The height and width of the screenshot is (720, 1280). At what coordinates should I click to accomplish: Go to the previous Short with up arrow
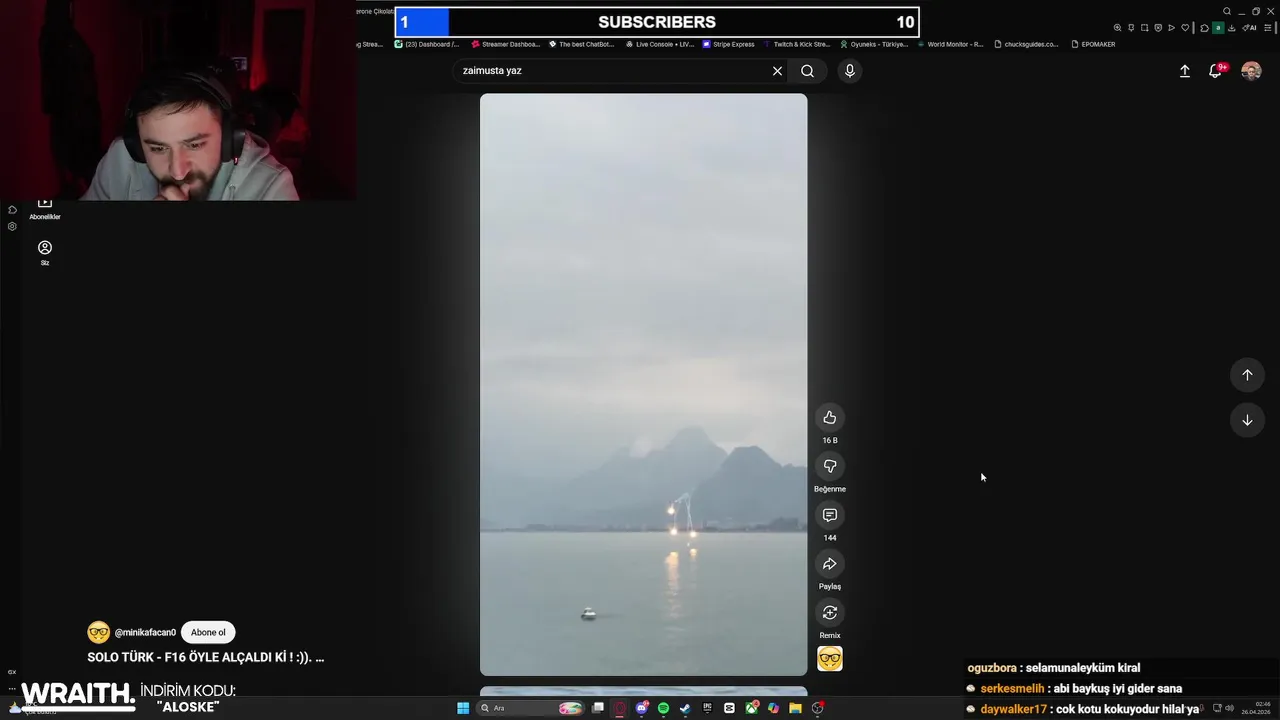point(1247,375)
